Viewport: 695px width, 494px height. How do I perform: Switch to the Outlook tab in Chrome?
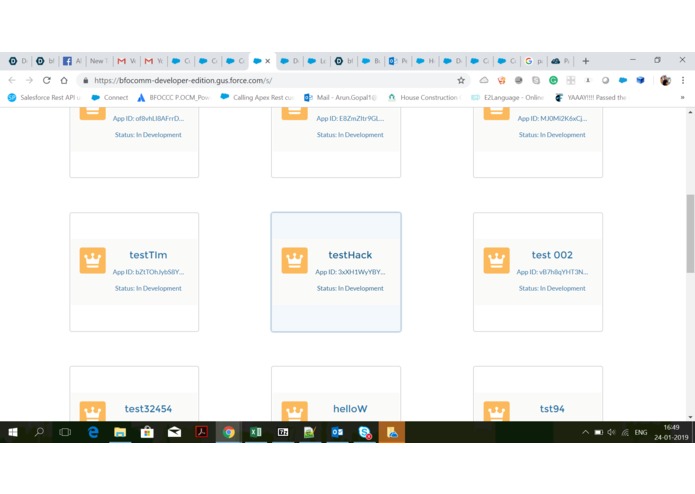(398, 61)
